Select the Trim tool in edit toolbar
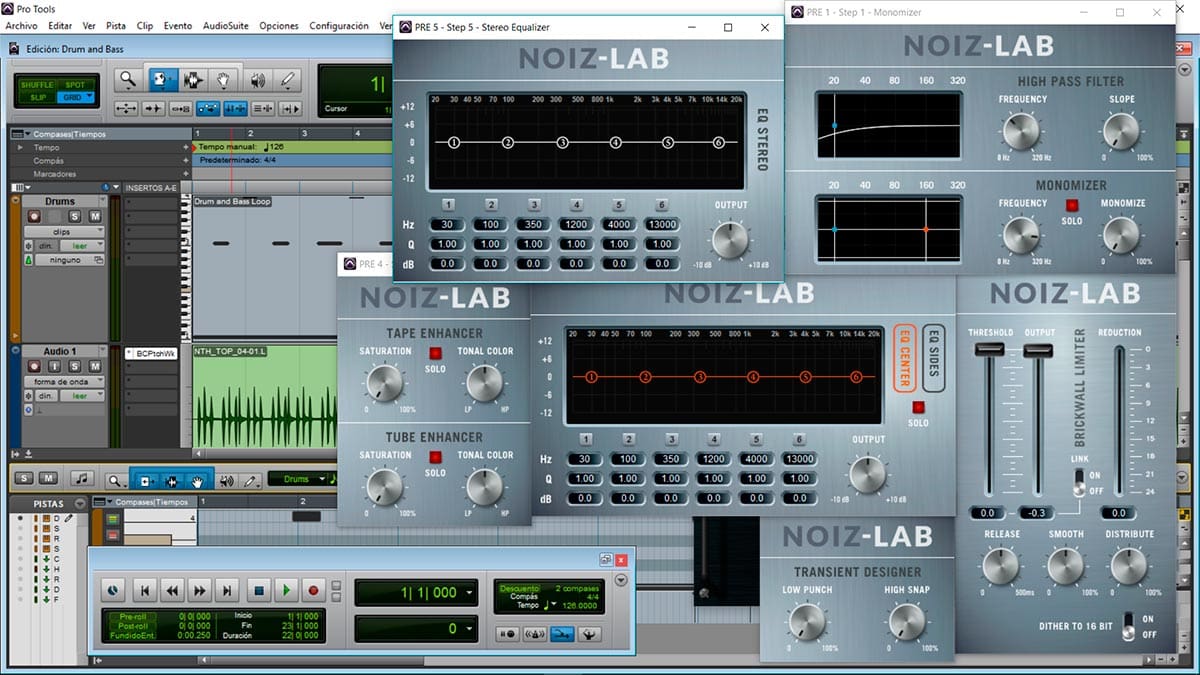Image resolution: width=1200 pixels, height=675 pixels. pos(163,79)
